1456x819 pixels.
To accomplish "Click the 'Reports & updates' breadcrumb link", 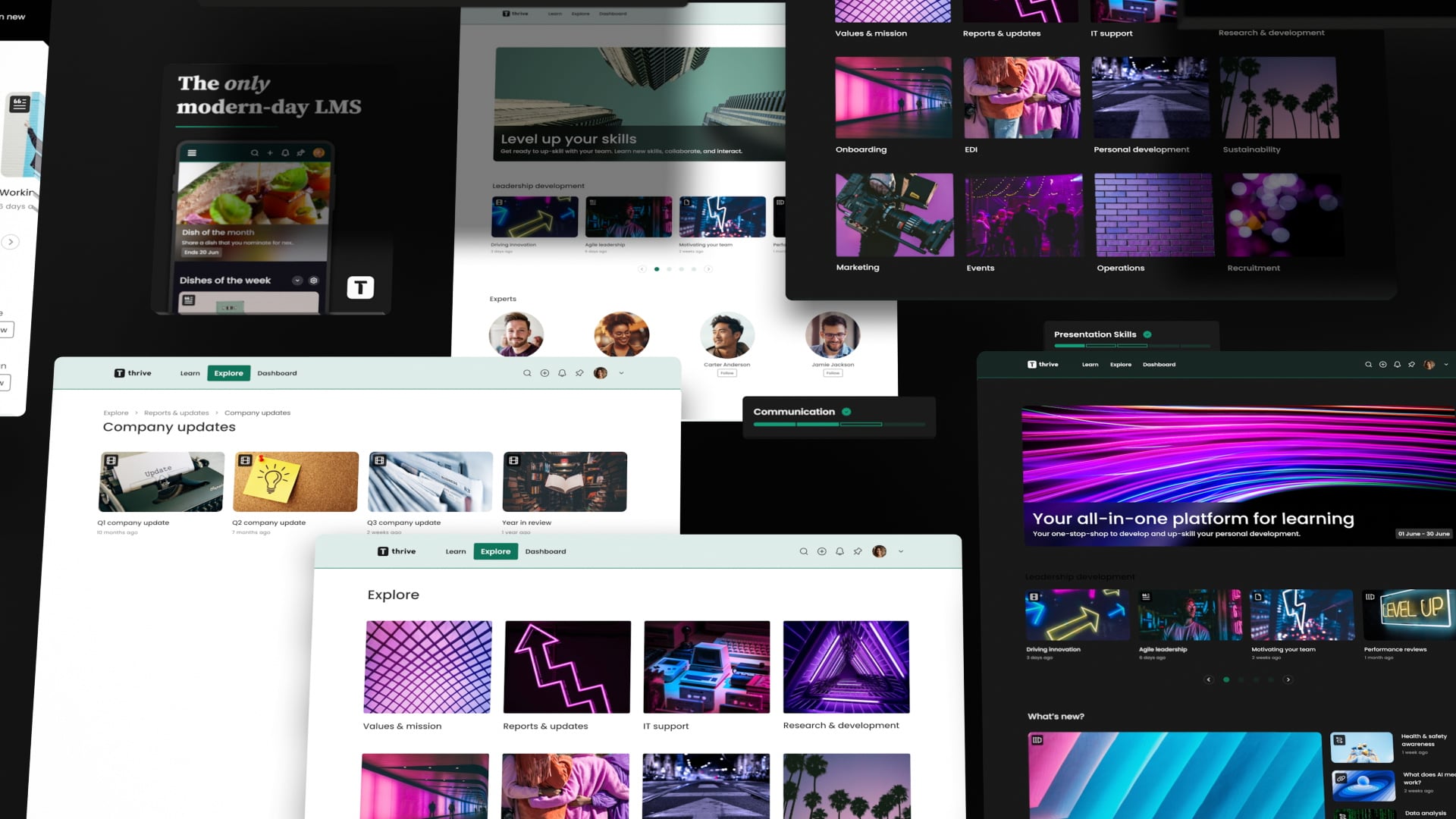I will (x=177, y=413).
